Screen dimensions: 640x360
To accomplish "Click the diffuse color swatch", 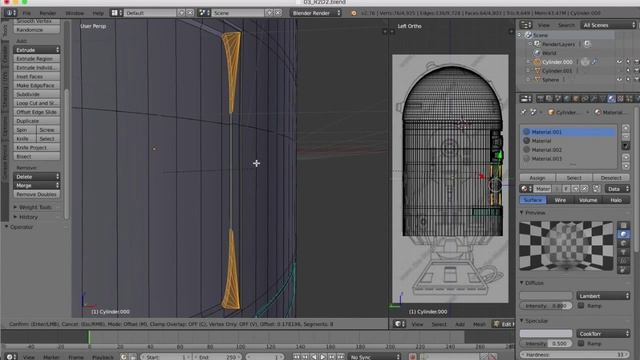I will click(546, 296).
